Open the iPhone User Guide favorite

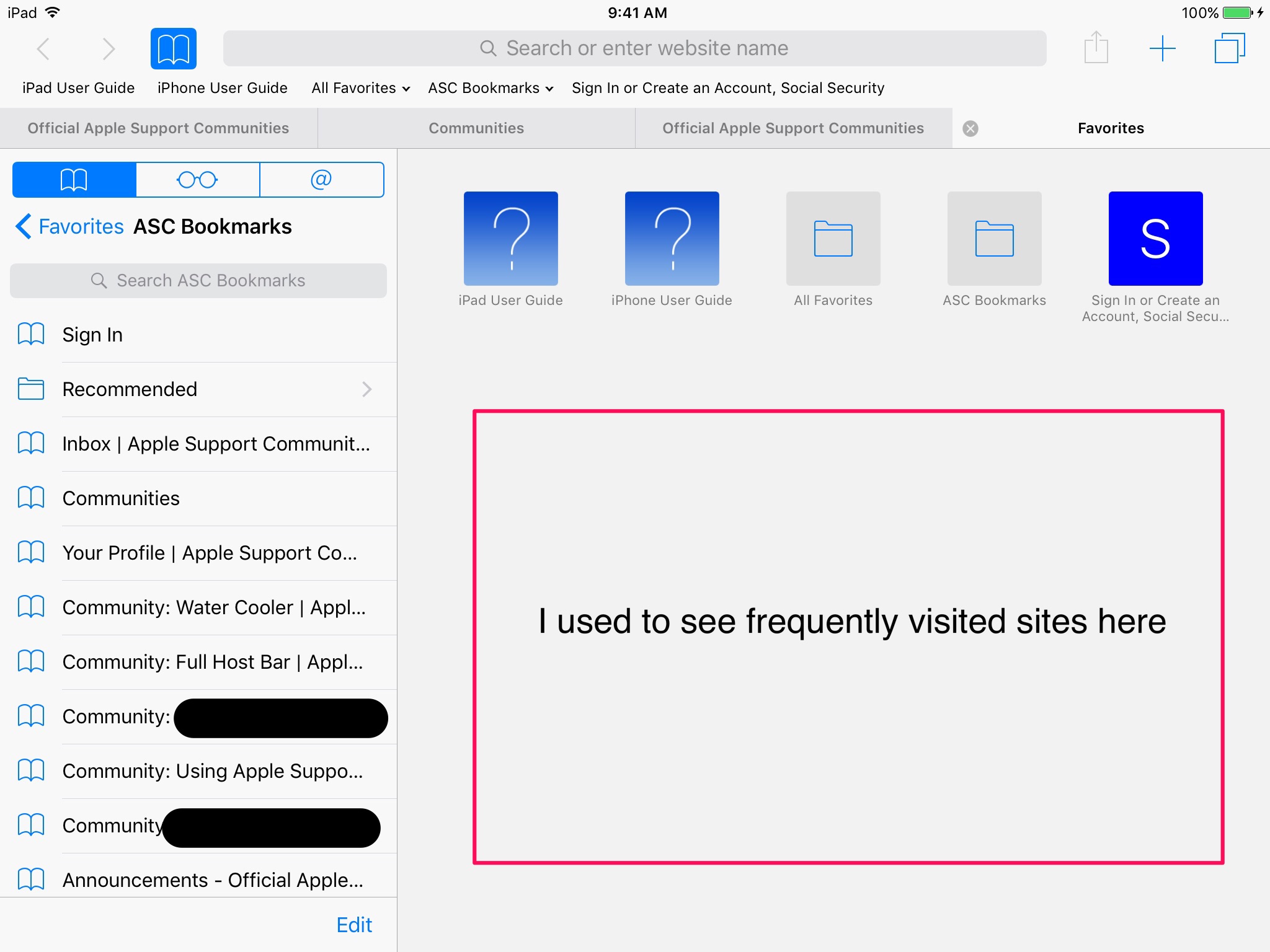point(672,238)
